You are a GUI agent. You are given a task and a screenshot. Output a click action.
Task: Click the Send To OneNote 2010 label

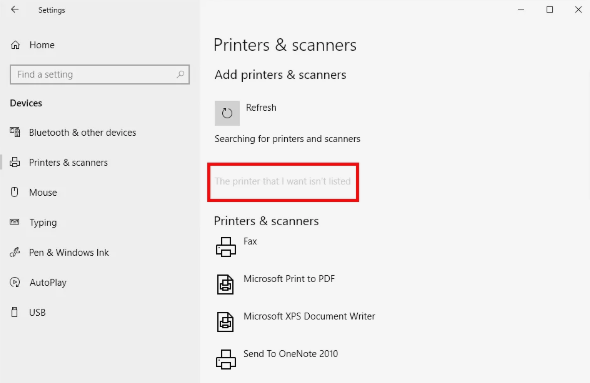point(290,354)
